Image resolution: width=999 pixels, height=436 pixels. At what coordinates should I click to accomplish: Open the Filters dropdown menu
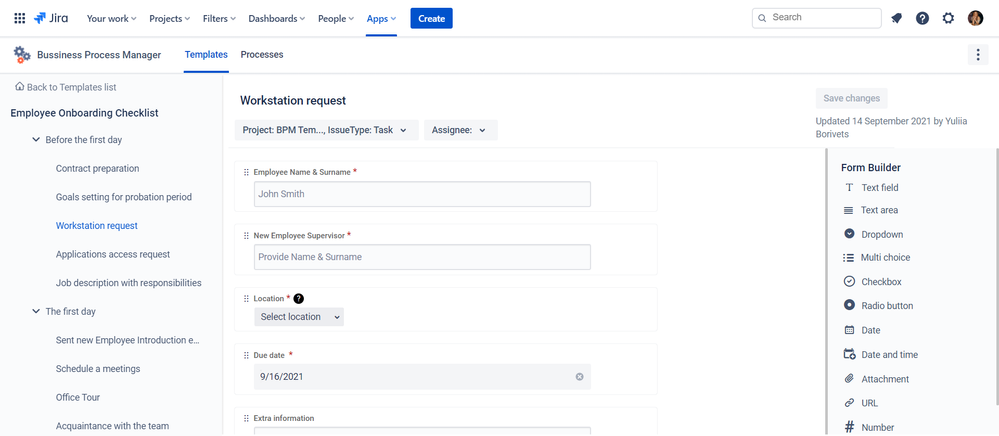tap(219, 18)
